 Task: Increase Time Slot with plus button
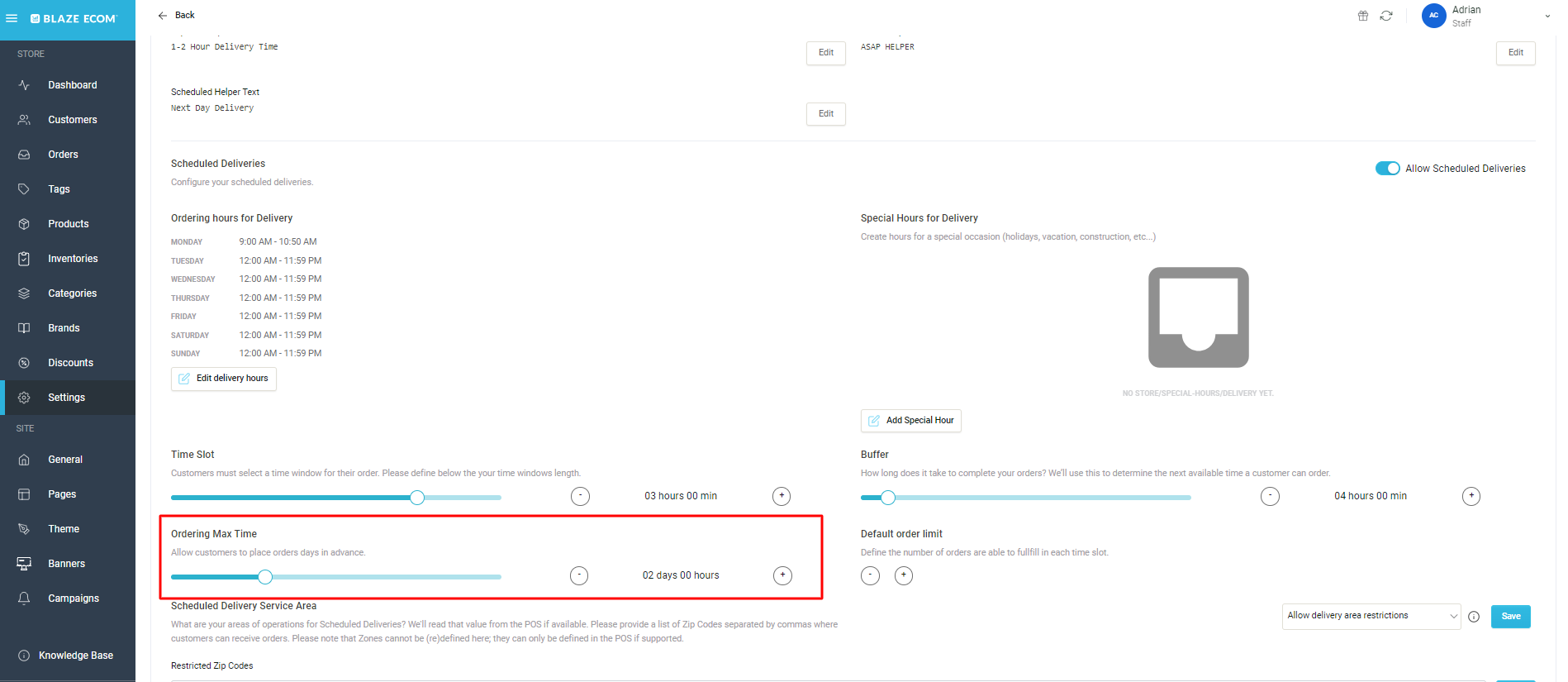[x=782, y=496]
